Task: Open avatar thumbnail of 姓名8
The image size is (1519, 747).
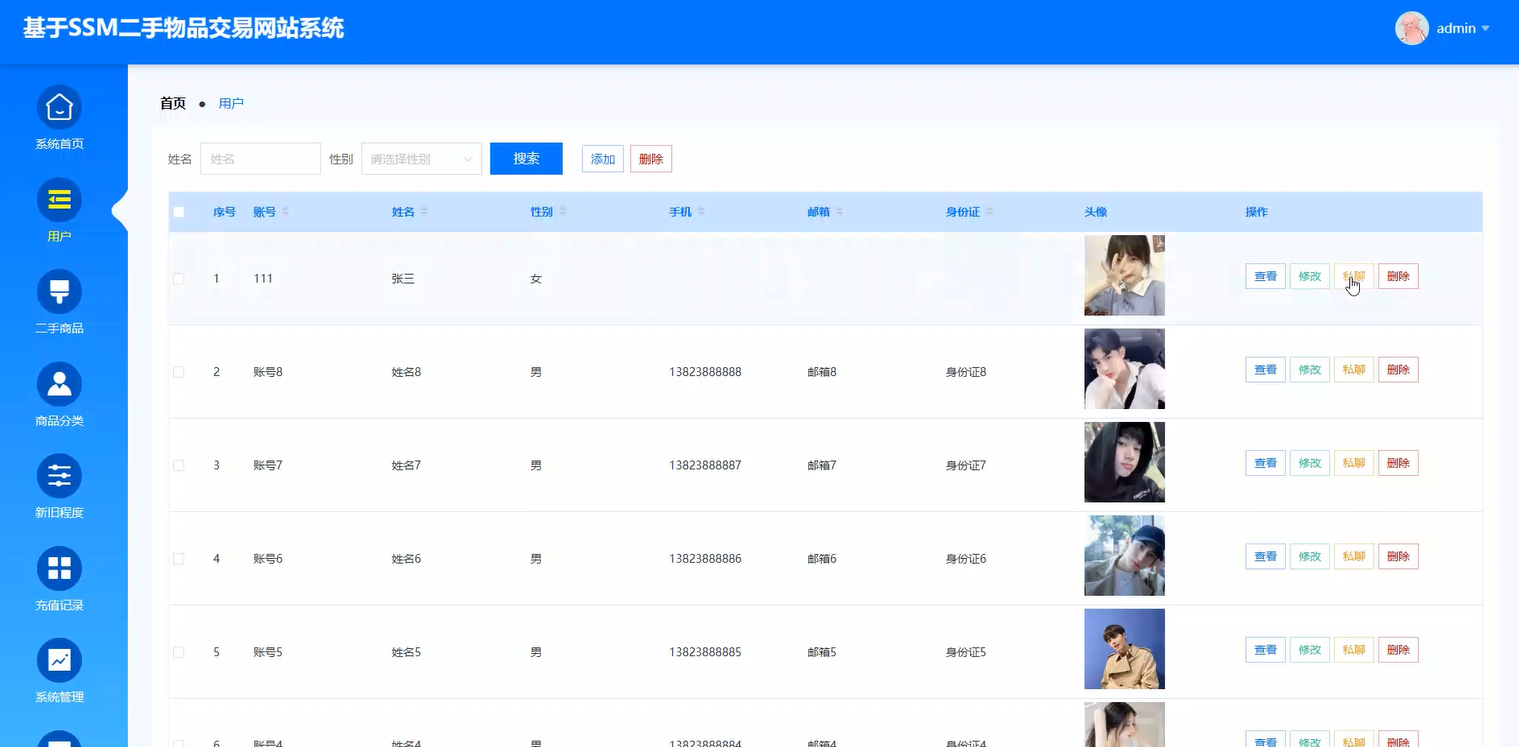Action: (x=1124, y=369)
